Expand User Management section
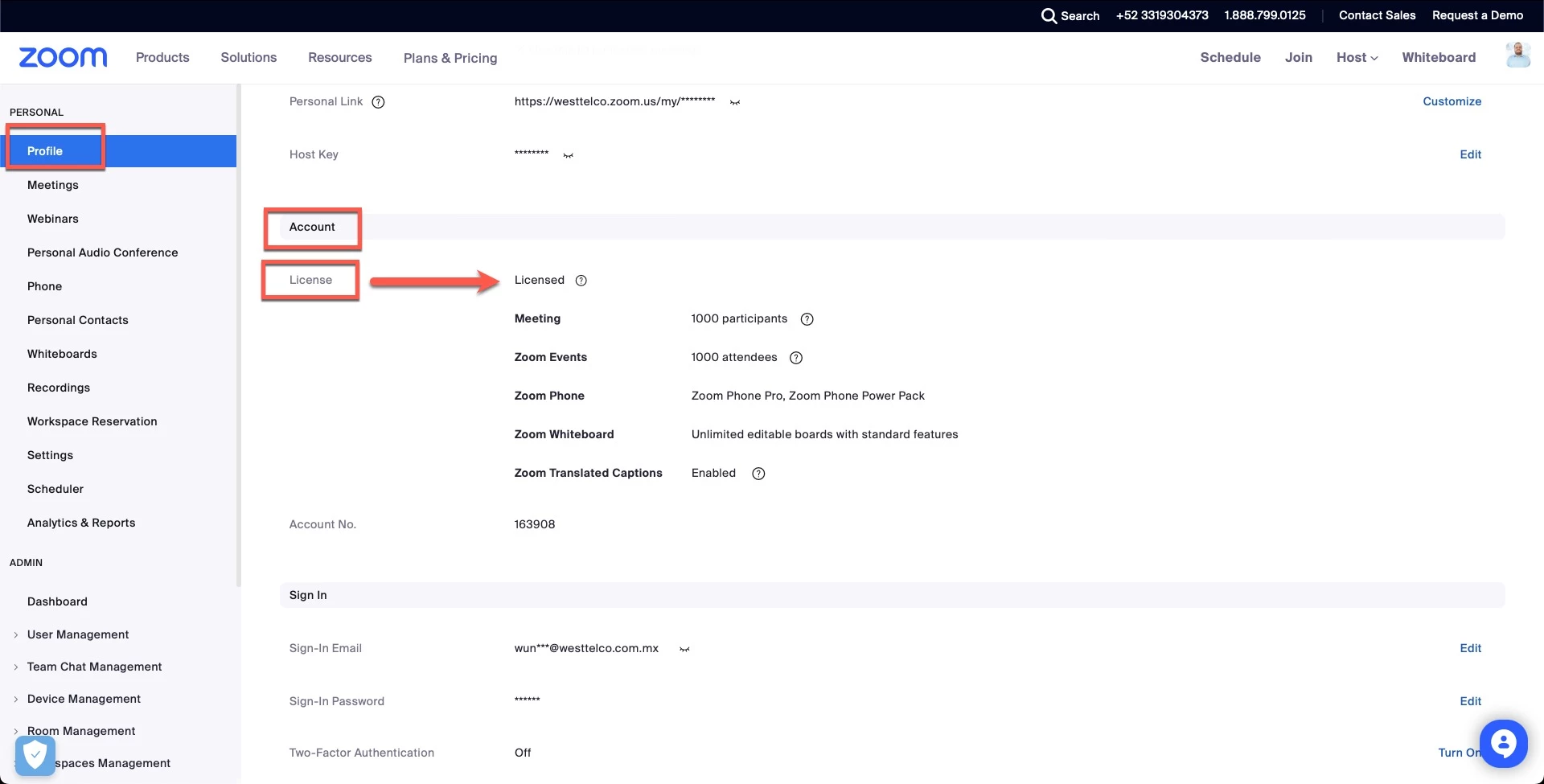This screenshot has width=1544, height=784. coord(16,634)
